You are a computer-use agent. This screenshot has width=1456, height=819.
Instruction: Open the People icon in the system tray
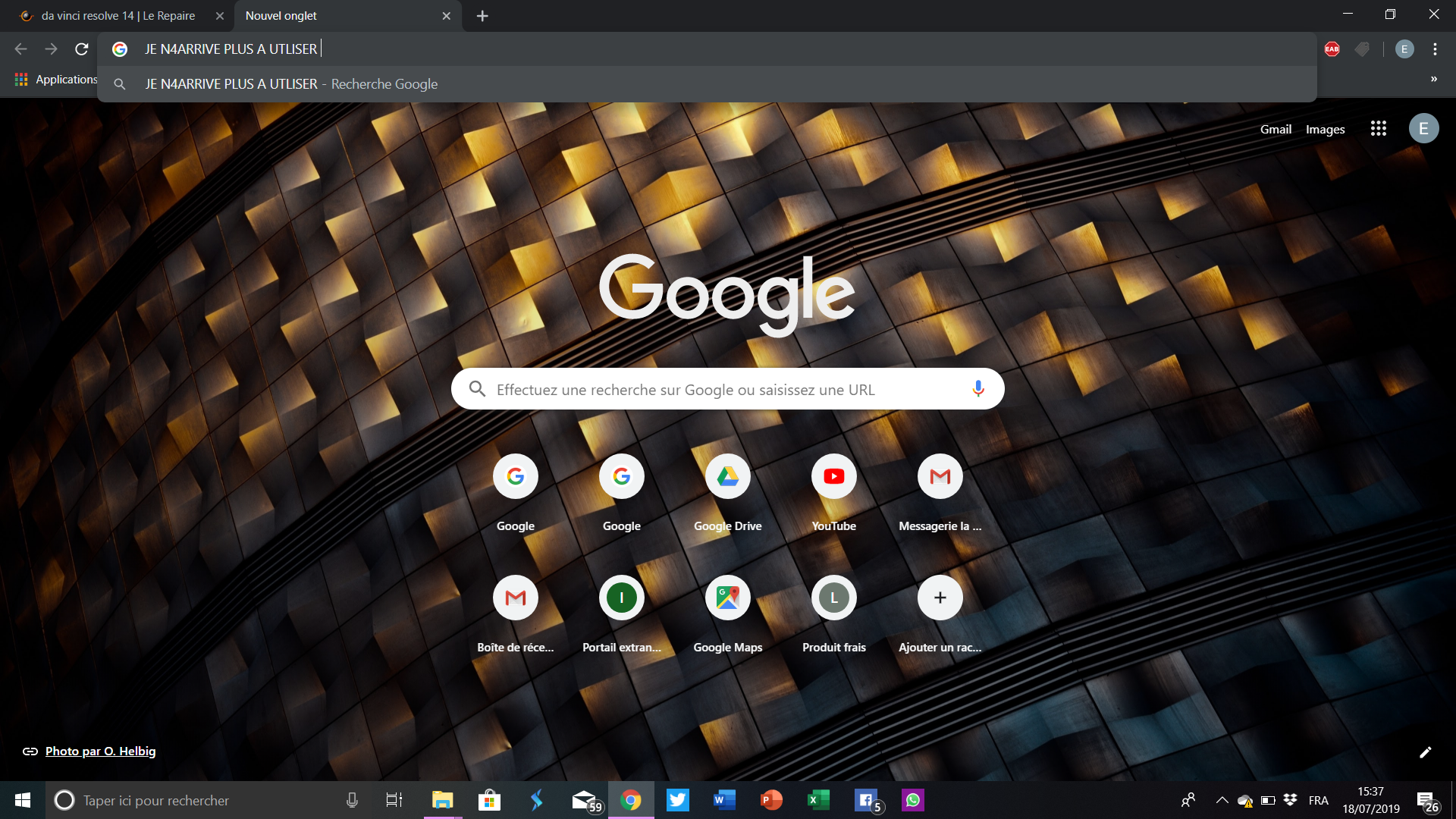point(1188,800)
